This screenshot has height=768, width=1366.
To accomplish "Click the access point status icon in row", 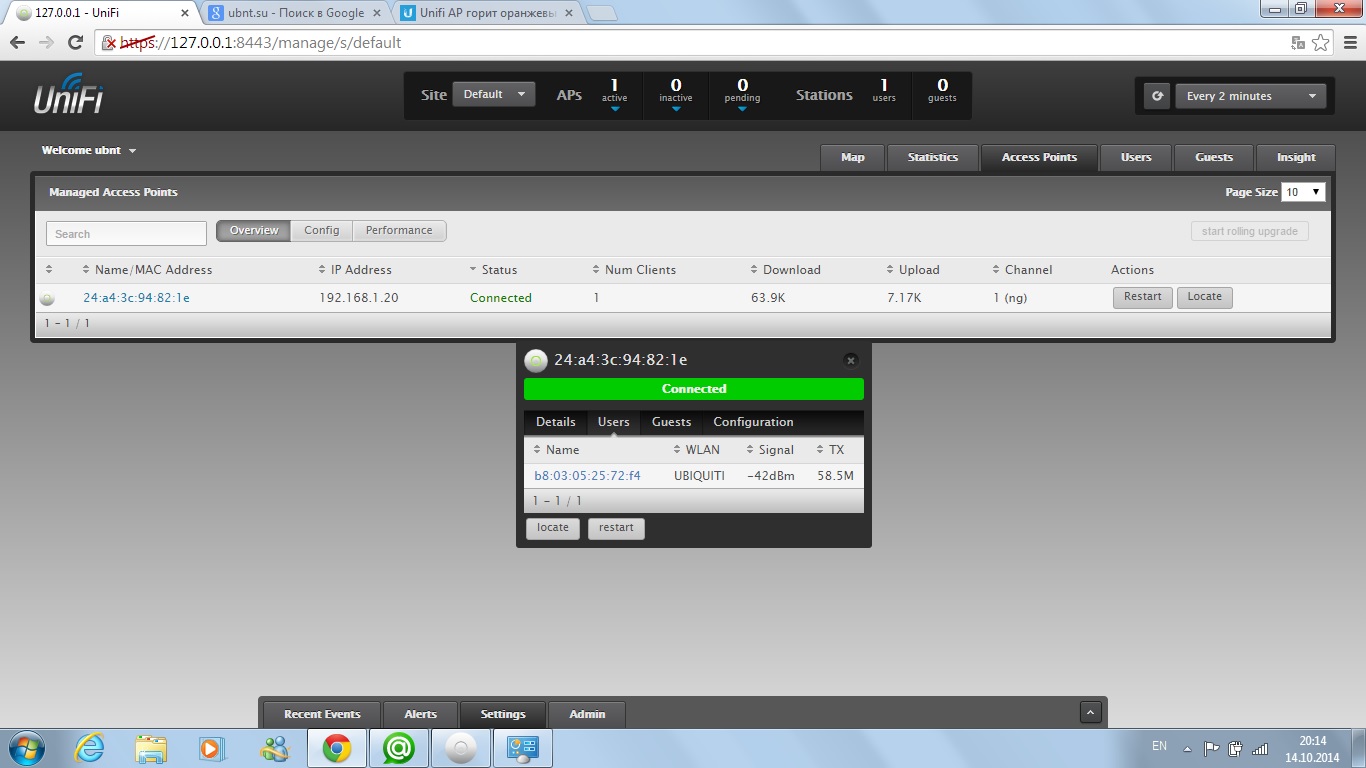I will [x=47, y=298].
